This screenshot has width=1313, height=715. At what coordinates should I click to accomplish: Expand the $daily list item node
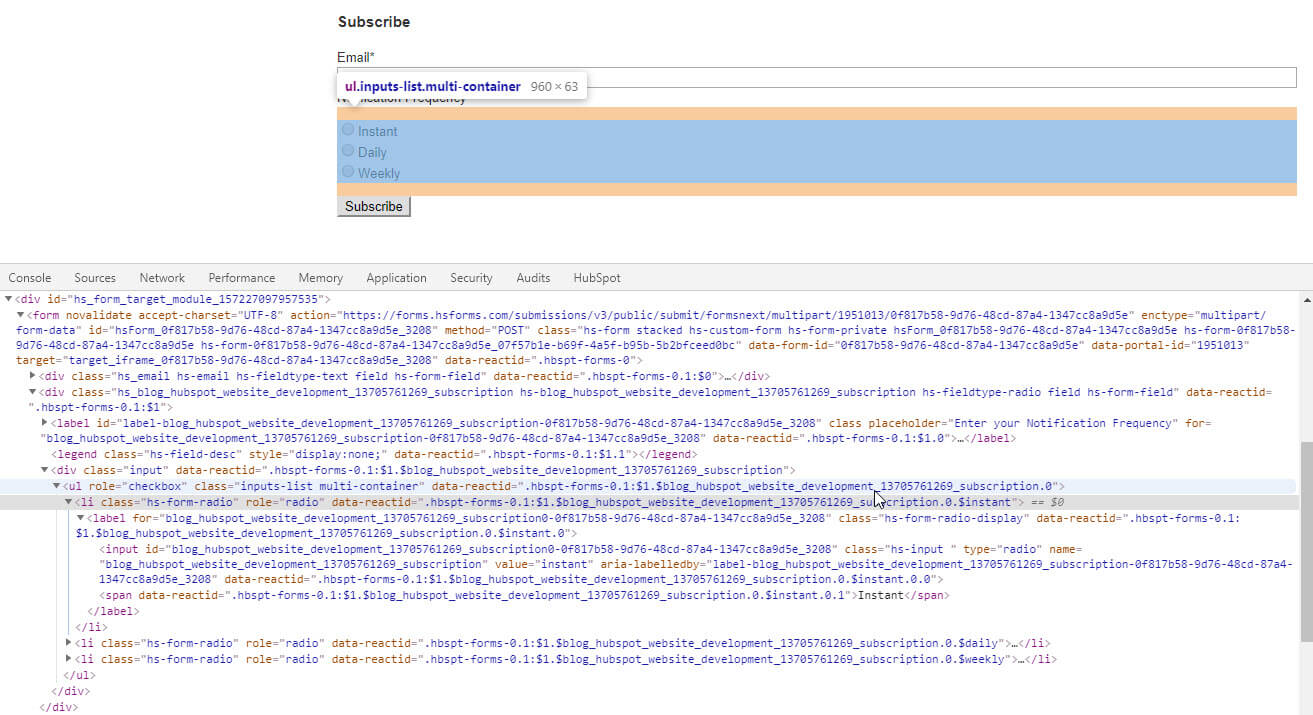(69, 642)
